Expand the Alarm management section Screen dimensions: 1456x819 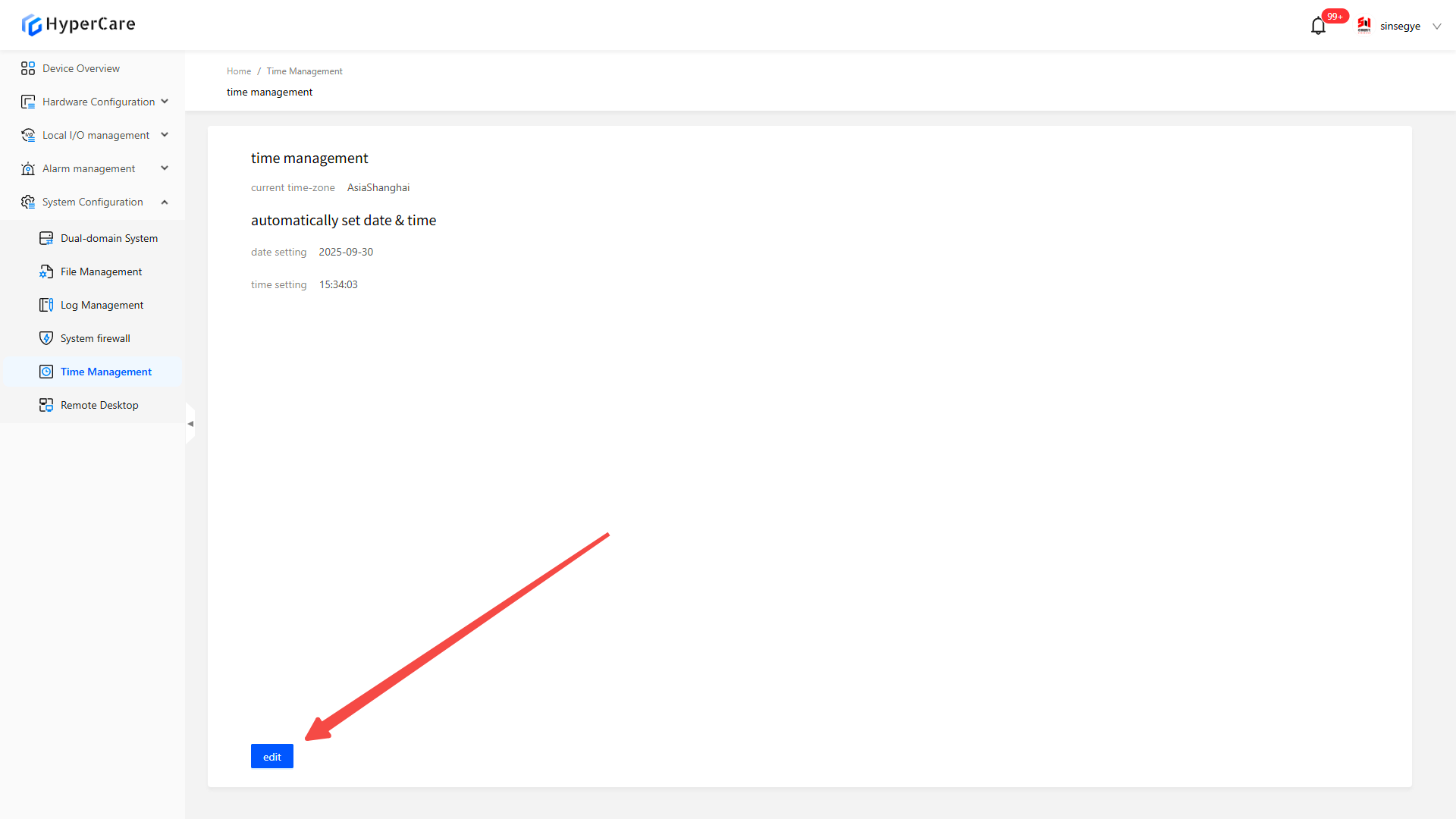point(165,168)
